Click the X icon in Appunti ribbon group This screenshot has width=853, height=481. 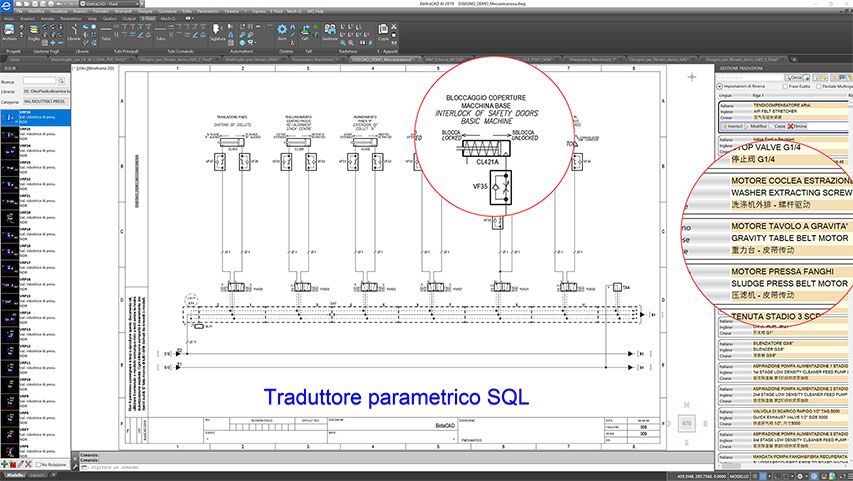[394, 27]
